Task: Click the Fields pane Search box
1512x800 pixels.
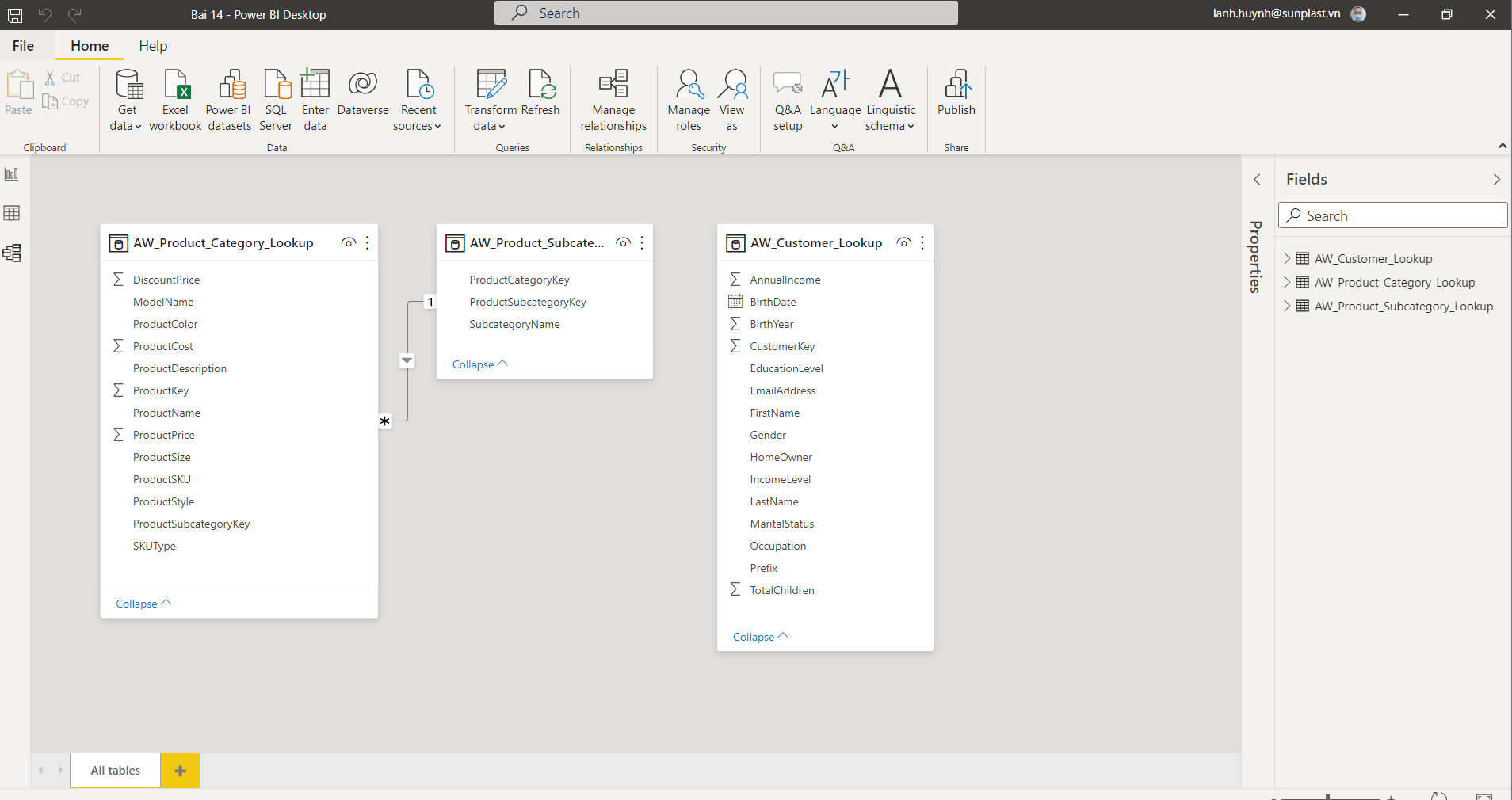Action: (x=1392, y=215)
